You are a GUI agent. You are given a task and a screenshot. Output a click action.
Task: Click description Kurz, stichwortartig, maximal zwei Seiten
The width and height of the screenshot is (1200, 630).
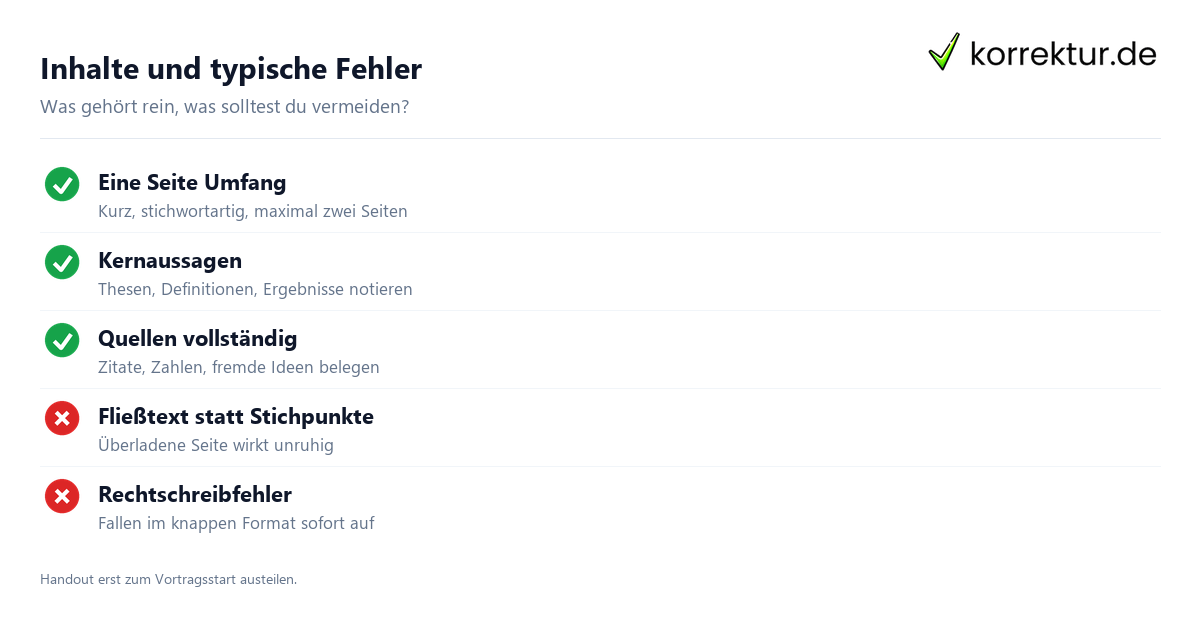[253, 212]
